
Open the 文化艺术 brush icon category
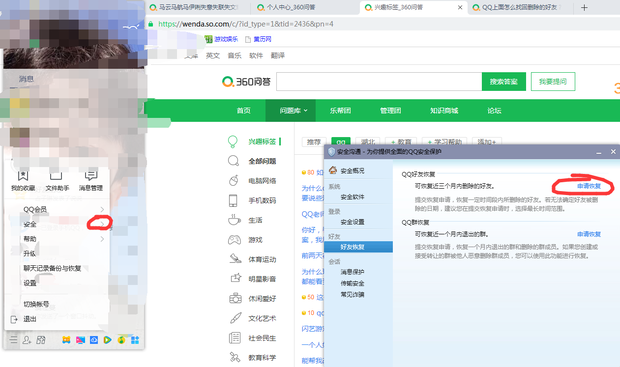[x=235, y=318]
